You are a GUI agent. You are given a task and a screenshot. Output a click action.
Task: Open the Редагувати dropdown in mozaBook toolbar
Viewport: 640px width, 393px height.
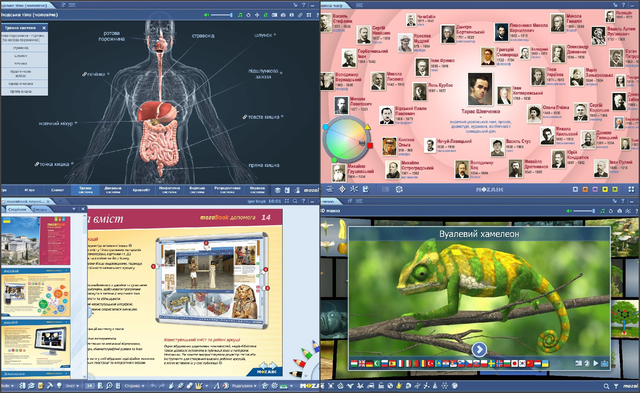(x=244, y=386)
